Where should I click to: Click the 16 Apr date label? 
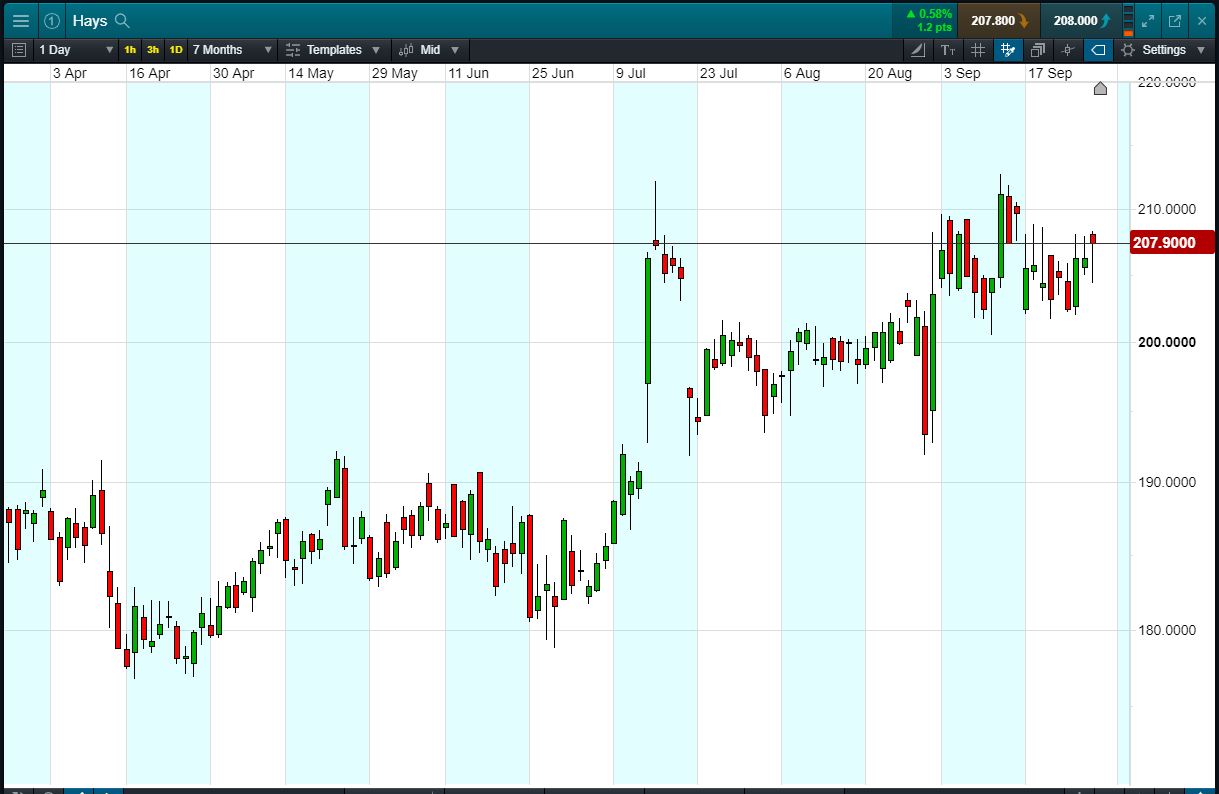[149, 73]
